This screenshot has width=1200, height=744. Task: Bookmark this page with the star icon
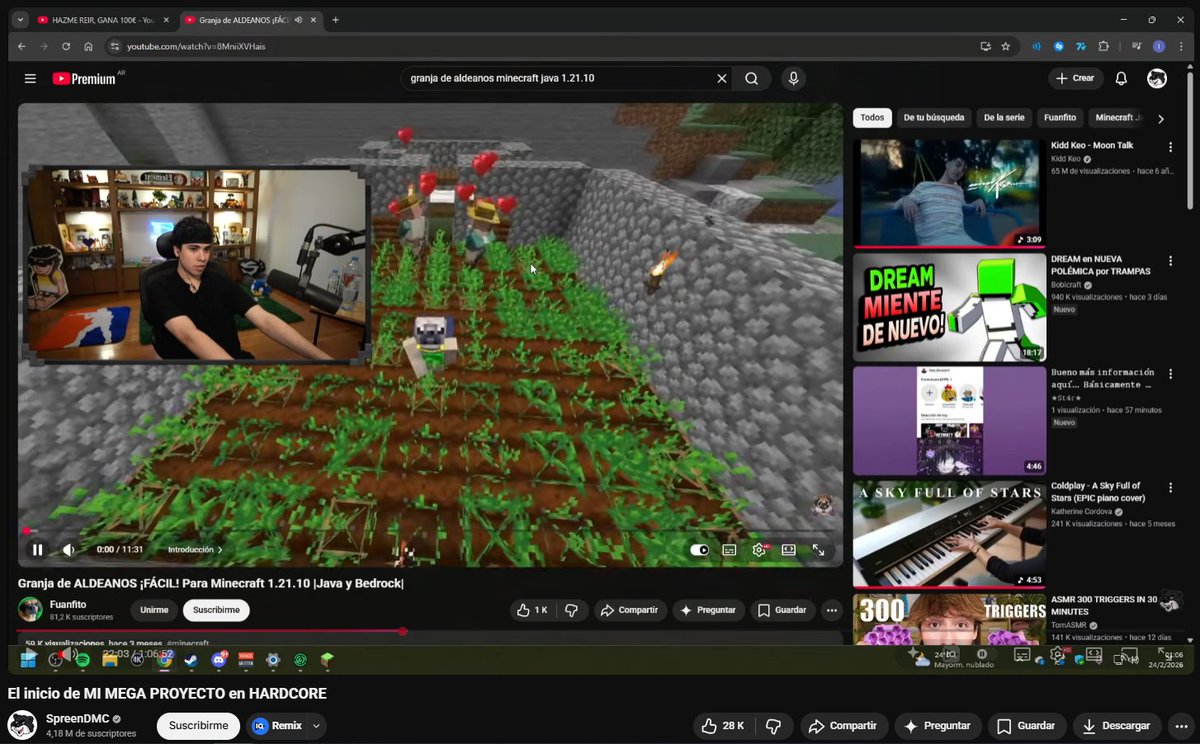click(x=1005, y=46)
